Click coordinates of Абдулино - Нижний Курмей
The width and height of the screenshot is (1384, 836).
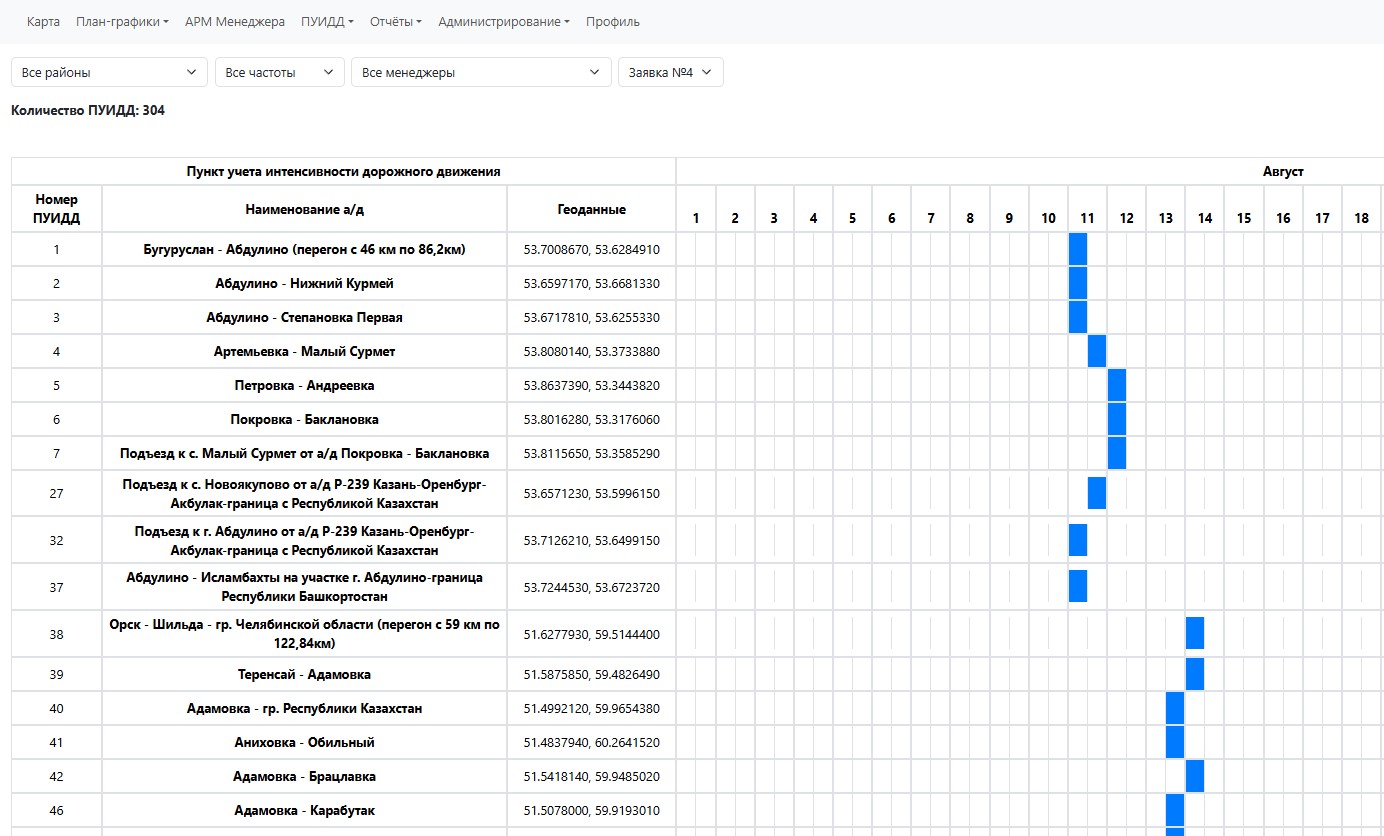pyautogui.click(x=591, y=284)
